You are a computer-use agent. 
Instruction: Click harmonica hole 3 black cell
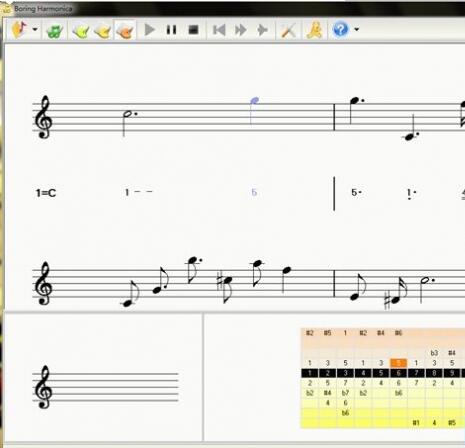345,373
